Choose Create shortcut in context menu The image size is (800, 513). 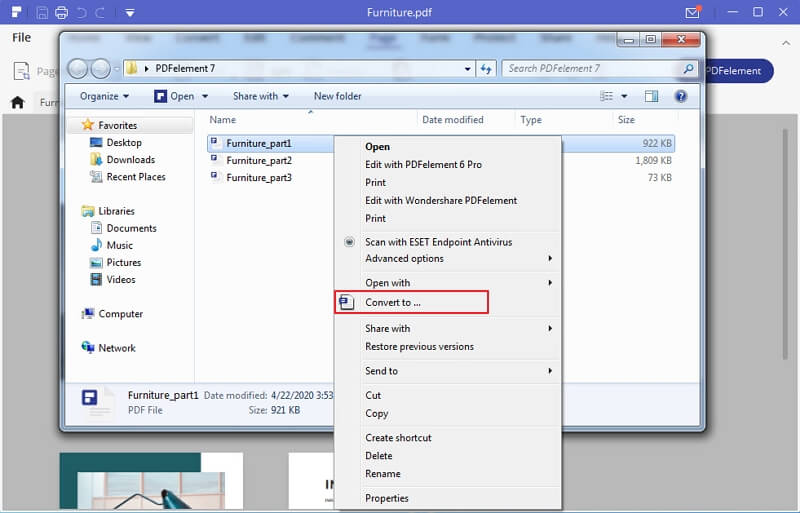pos(398,437)
